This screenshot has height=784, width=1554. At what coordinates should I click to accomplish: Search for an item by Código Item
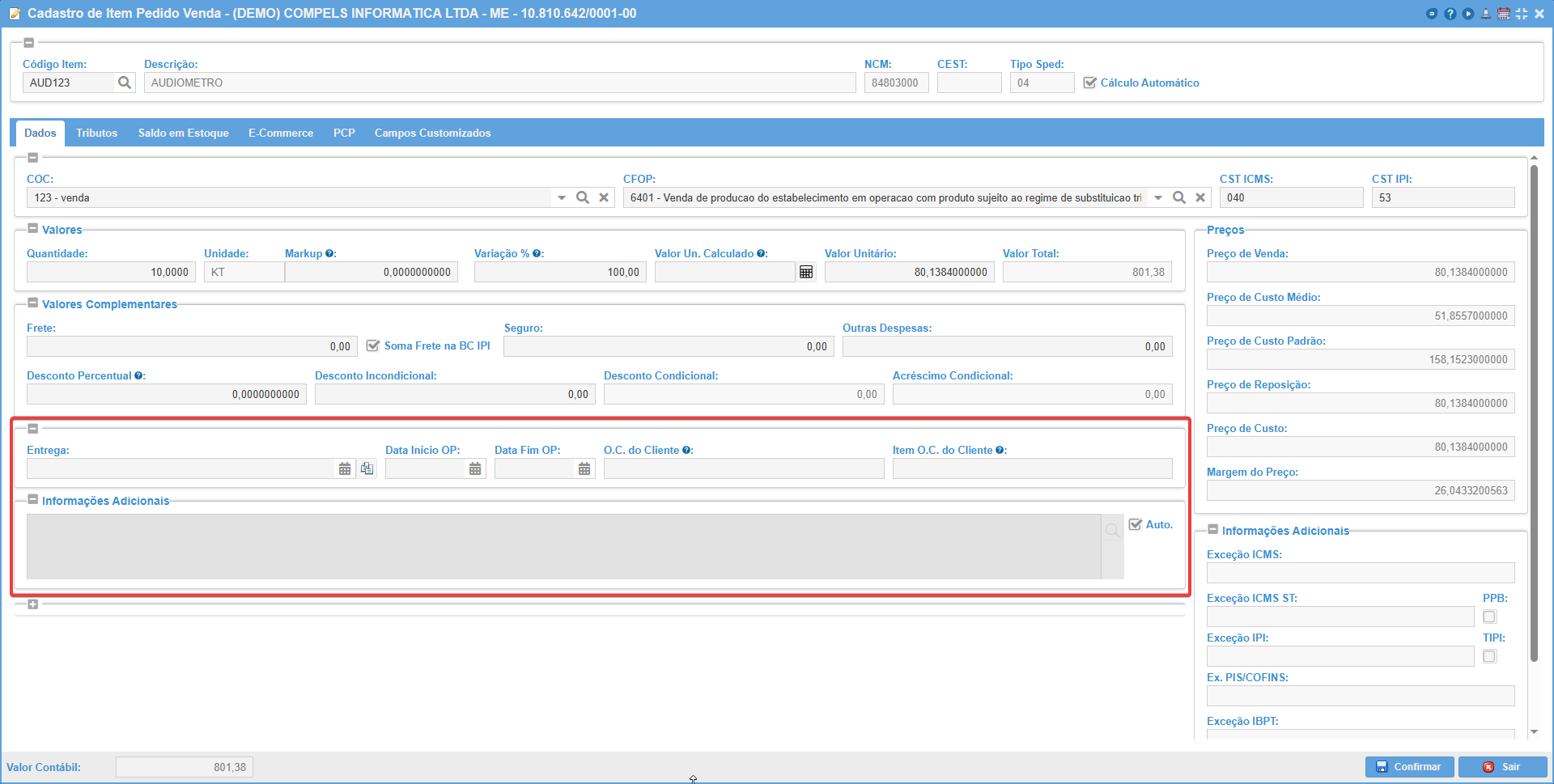[x=125, y=83]
